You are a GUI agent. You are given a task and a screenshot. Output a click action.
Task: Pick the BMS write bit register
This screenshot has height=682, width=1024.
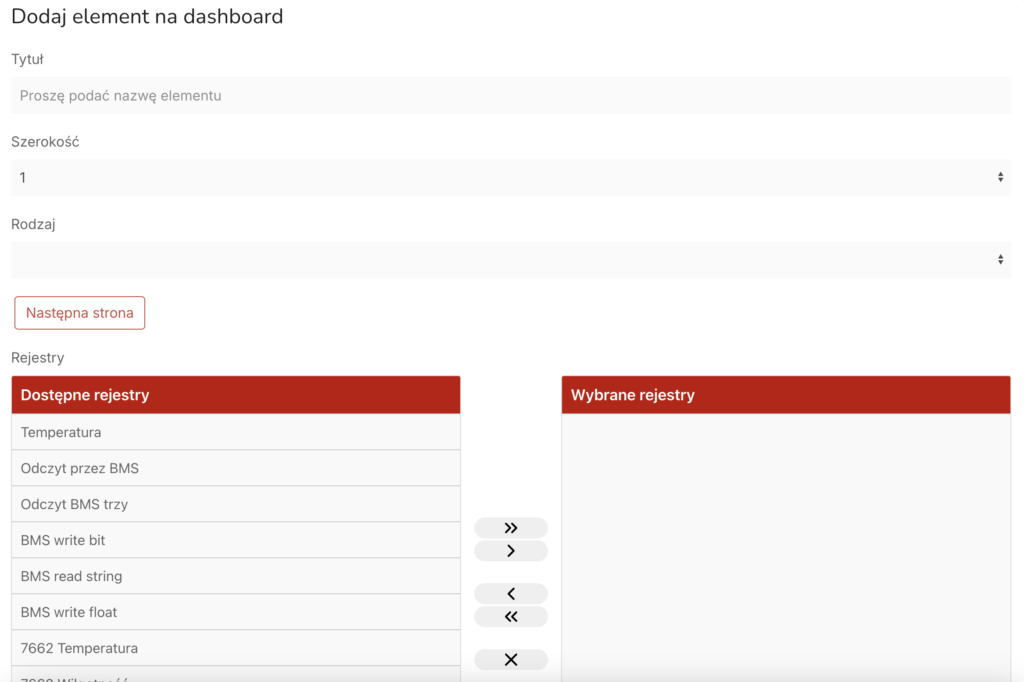236,540
